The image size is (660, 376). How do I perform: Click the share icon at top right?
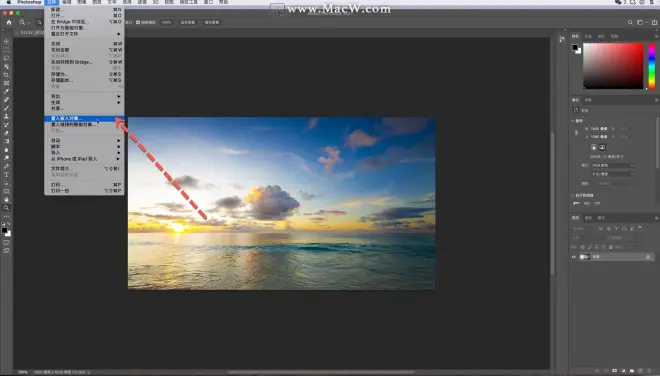655,22
